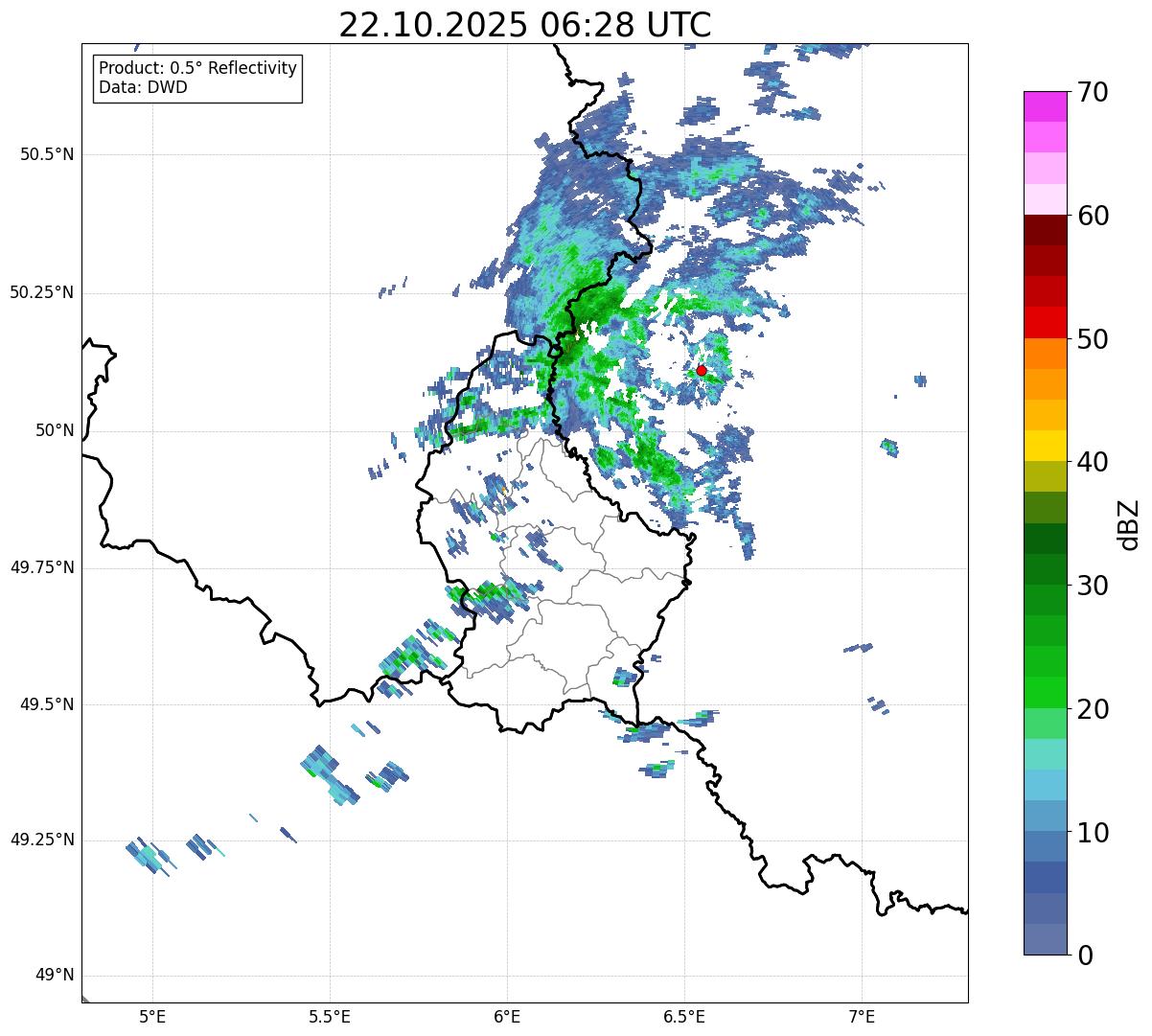Click the 50°N latitude tick label
This screenshot has height=1036, width=1152.
pos(55,430)
